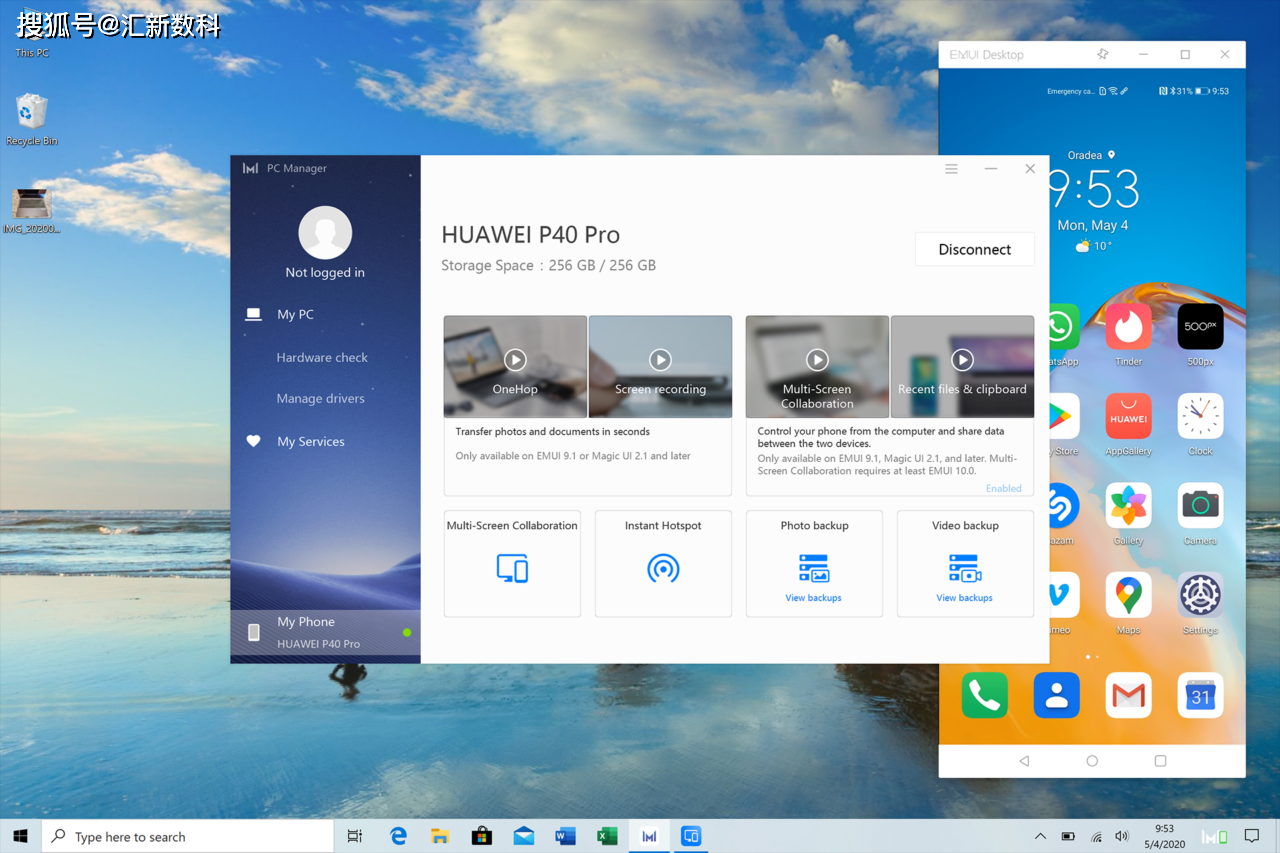Open the Action Center notifications icon

point(1252,836)
